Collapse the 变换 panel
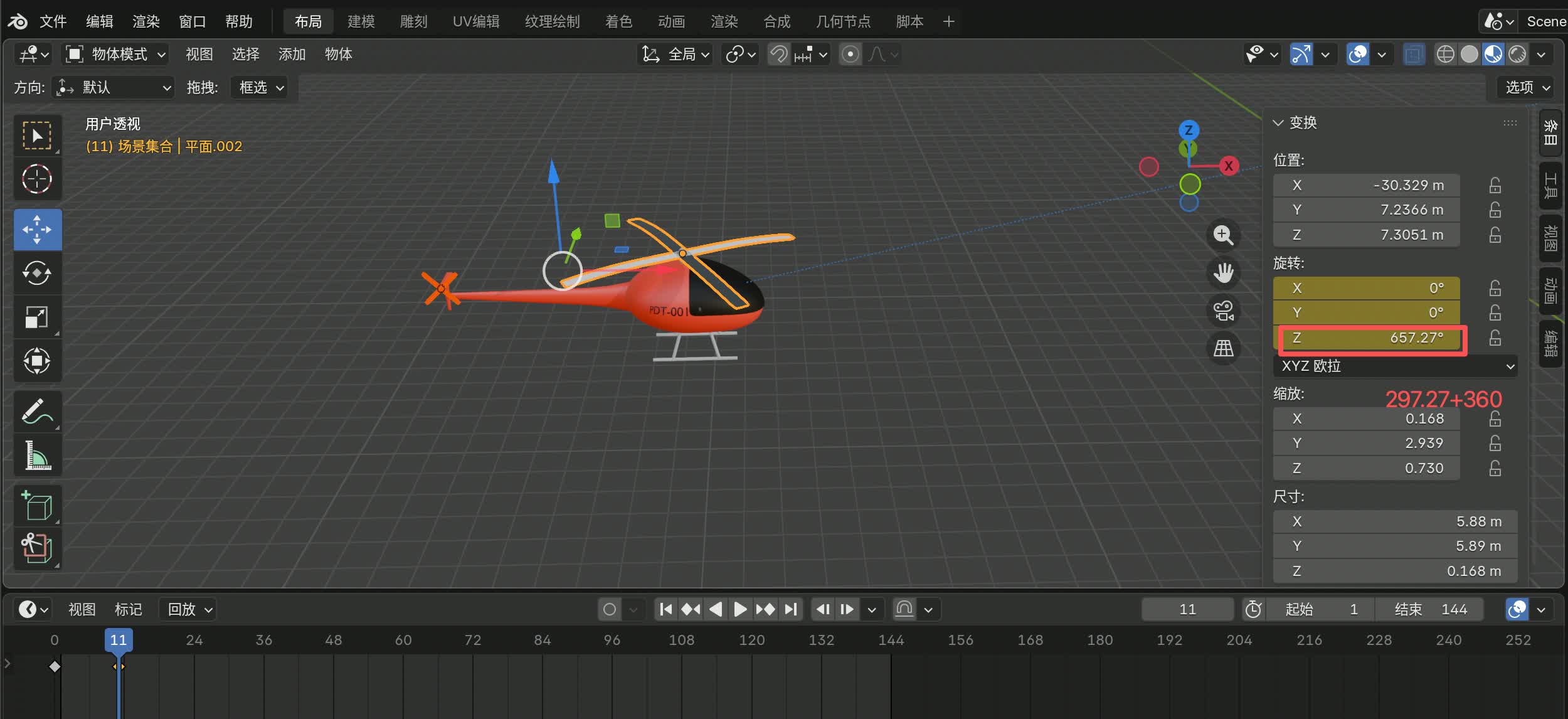Viewport: 1568px width, 719px height. click(1278, 122)
